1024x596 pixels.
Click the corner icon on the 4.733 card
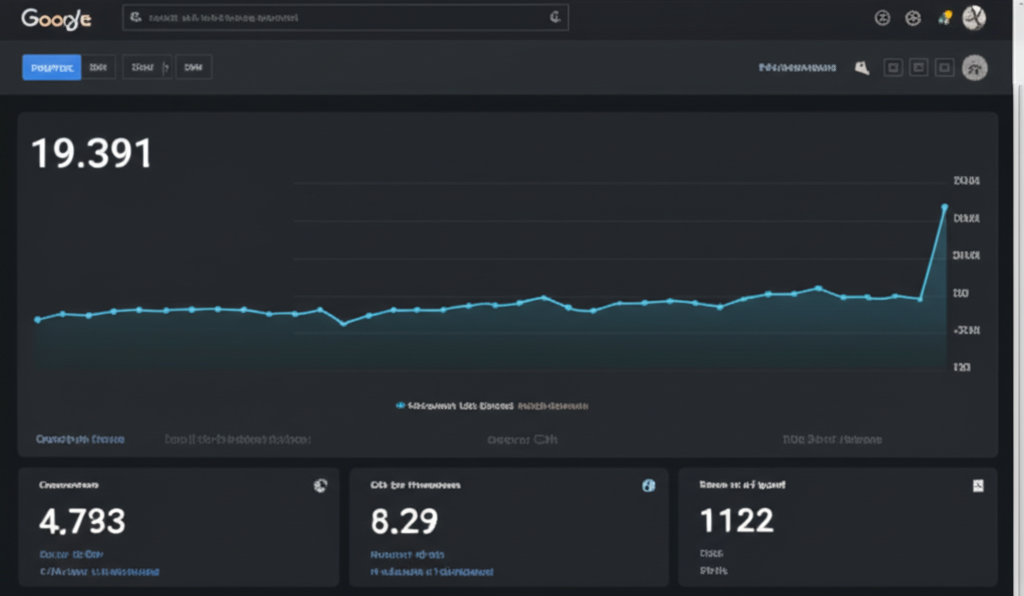click(x=320, y=486)
